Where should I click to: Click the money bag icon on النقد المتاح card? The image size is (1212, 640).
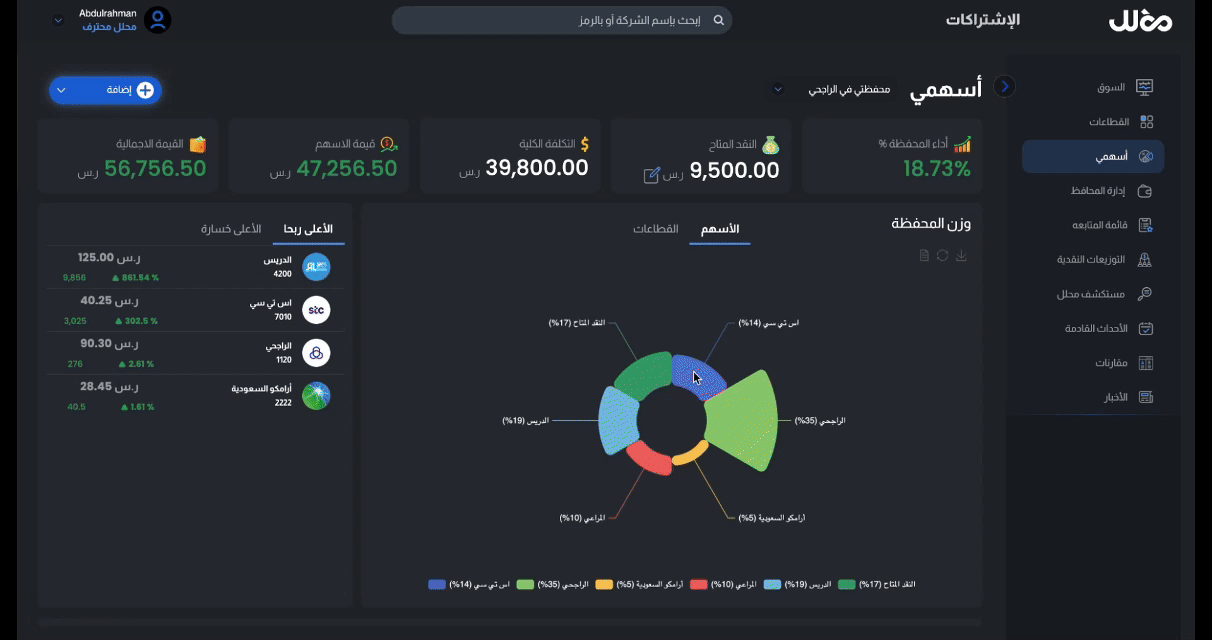click(x=770, y=145)
